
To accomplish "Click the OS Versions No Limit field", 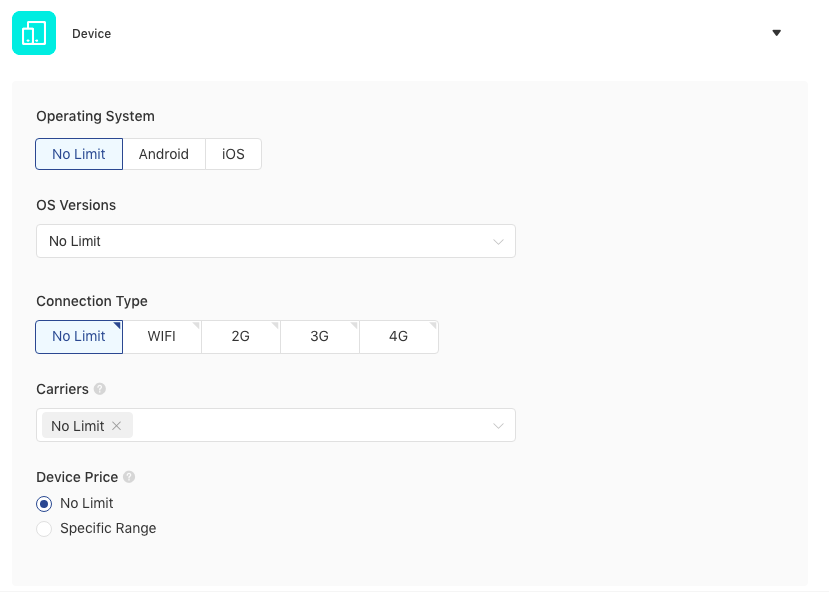I will pyautogui.click(x=276, y=241).
